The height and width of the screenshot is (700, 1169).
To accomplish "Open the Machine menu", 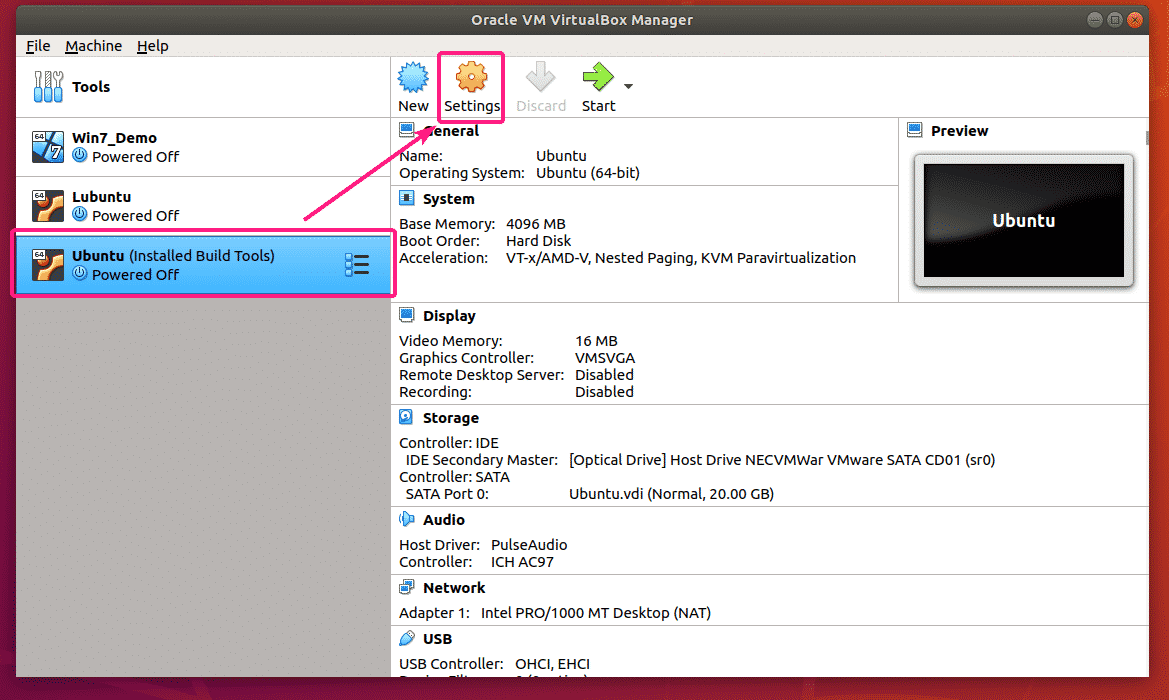I will tap(93, 46).
